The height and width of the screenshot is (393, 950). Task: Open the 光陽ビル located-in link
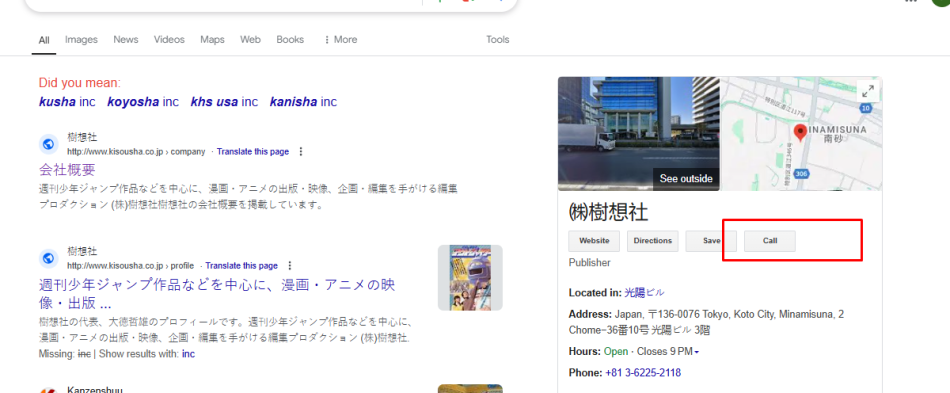coord(644,292)
